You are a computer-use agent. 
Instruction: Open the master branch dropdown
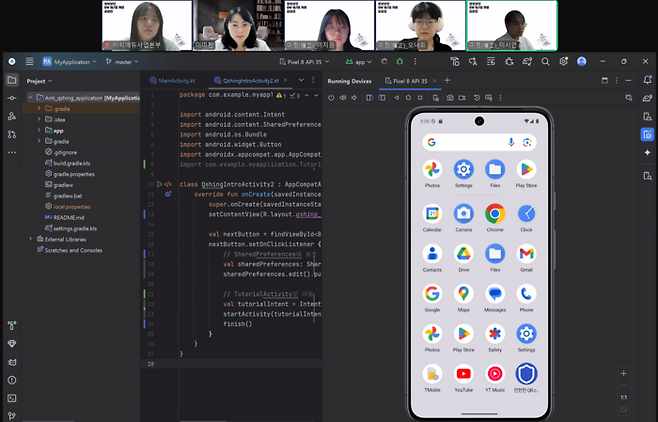[x=122, y=61]
